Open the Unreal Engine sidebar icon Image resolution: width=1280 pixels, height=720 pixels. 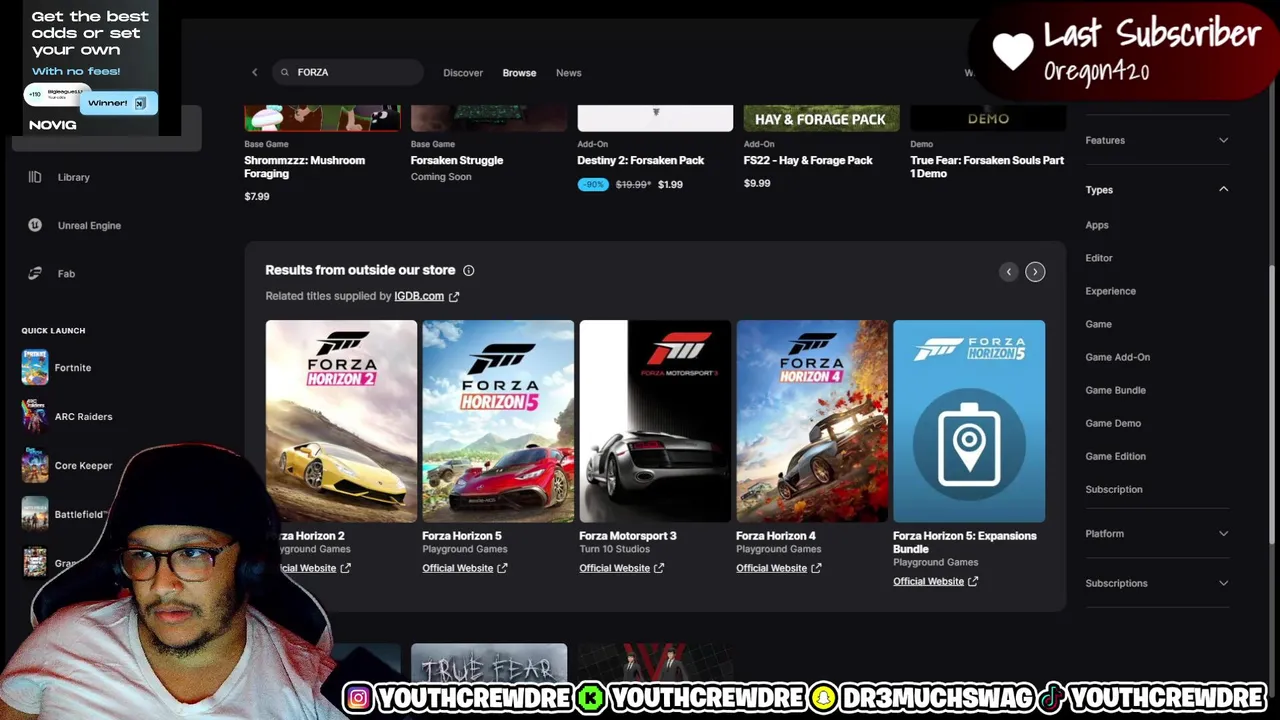point(35,225)
